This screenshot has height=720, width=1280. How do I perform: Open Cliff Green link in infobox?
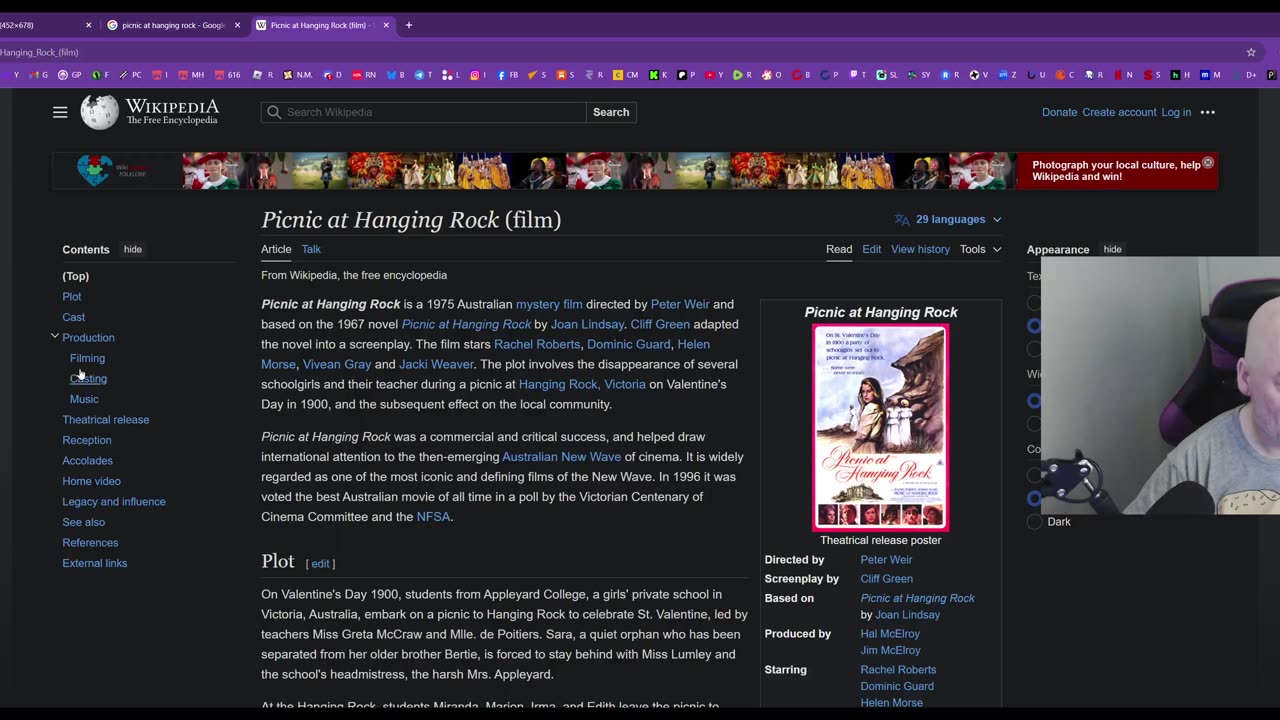click(x=886, y=579)
